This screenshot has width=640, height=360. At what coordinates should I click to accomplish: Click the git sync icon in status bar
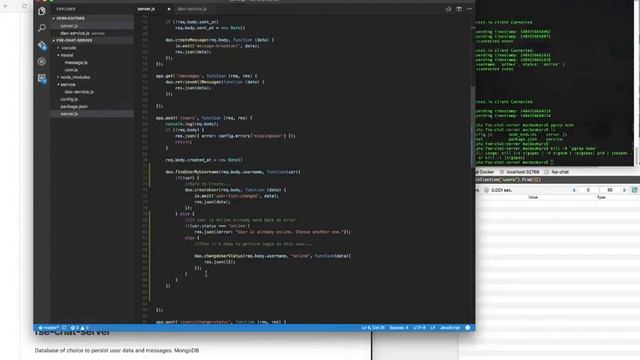pos(64,328)
